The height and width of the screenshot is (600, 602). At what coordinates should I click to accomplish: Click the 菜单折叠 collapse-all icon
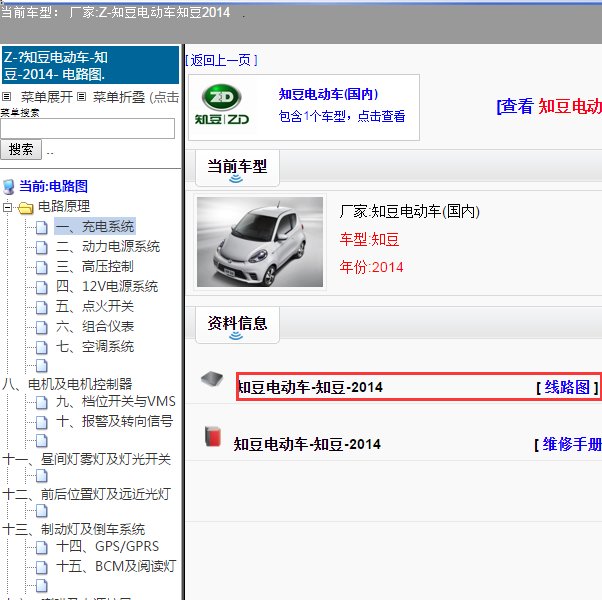point(81,96)
